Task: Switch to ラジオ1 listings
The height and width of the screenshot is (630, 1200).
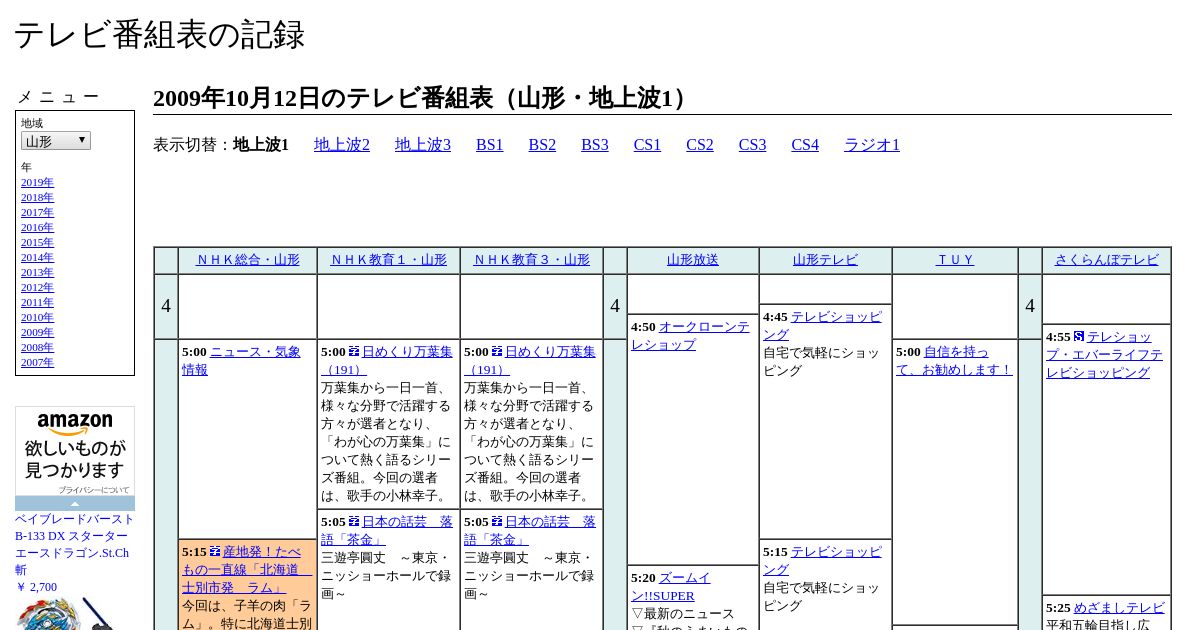Action: pos(872,145)
